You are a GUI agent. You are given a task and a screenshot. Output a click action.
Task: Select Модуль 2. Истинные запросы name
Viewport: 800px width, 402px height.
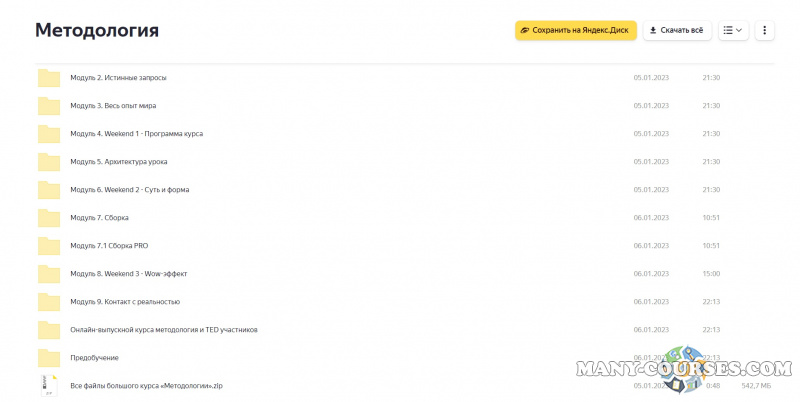click(118, 78)
